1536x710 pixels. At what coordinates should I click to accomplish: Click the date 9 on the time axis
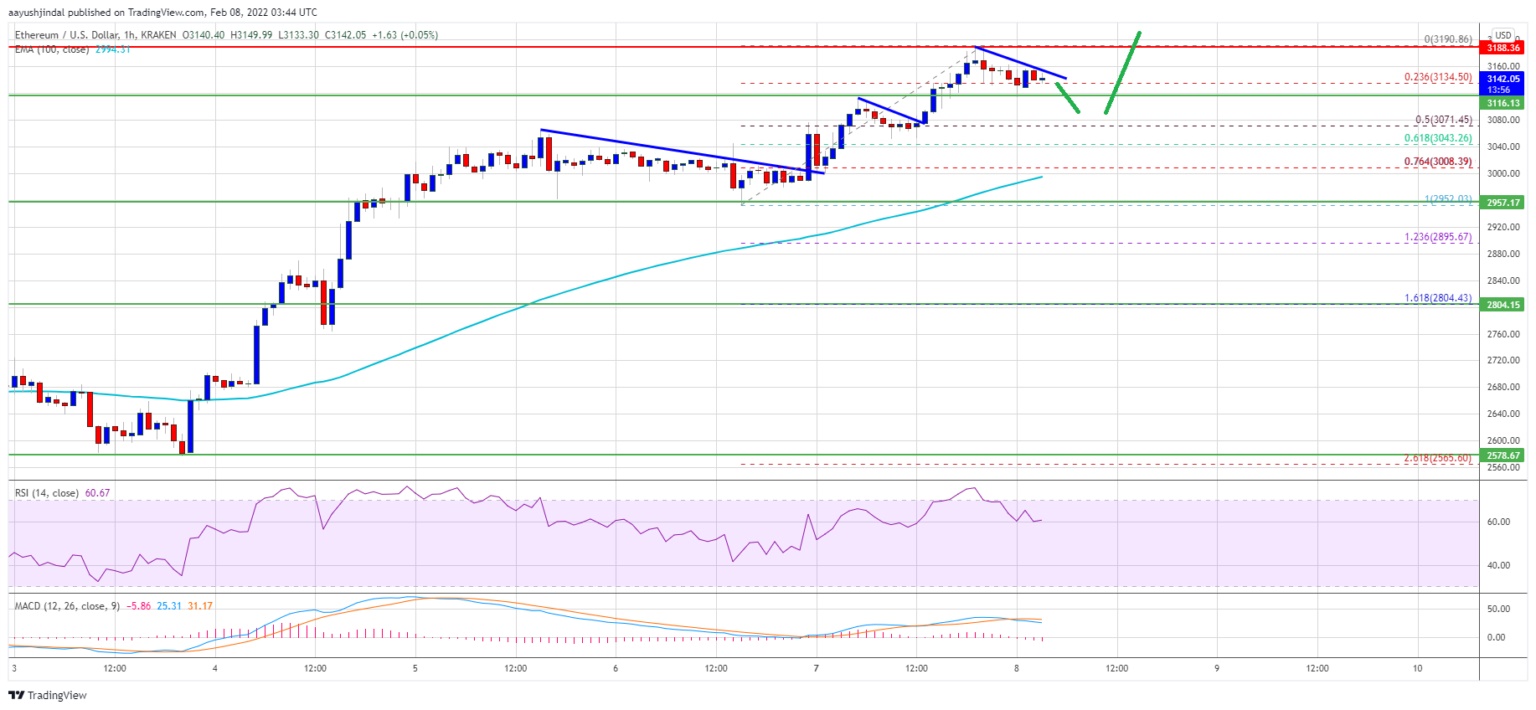point(1217,667)
